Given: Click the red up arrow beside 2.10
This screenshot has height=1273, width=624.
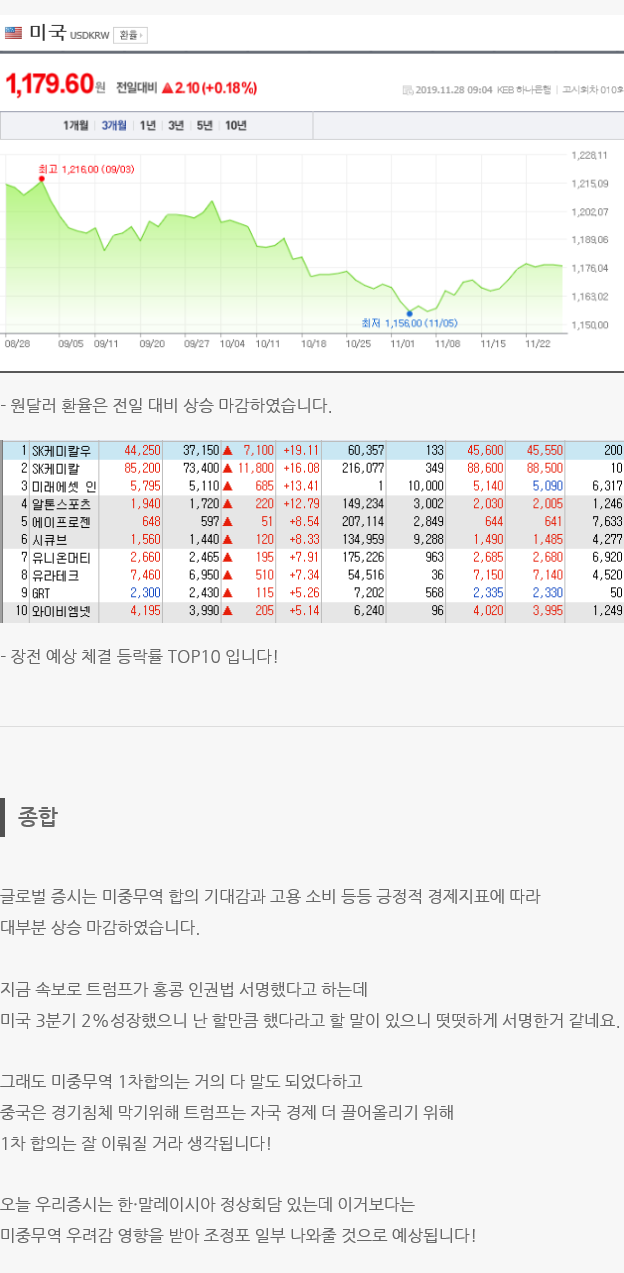Looking at the screenshot, I should [x=168, y=88].
